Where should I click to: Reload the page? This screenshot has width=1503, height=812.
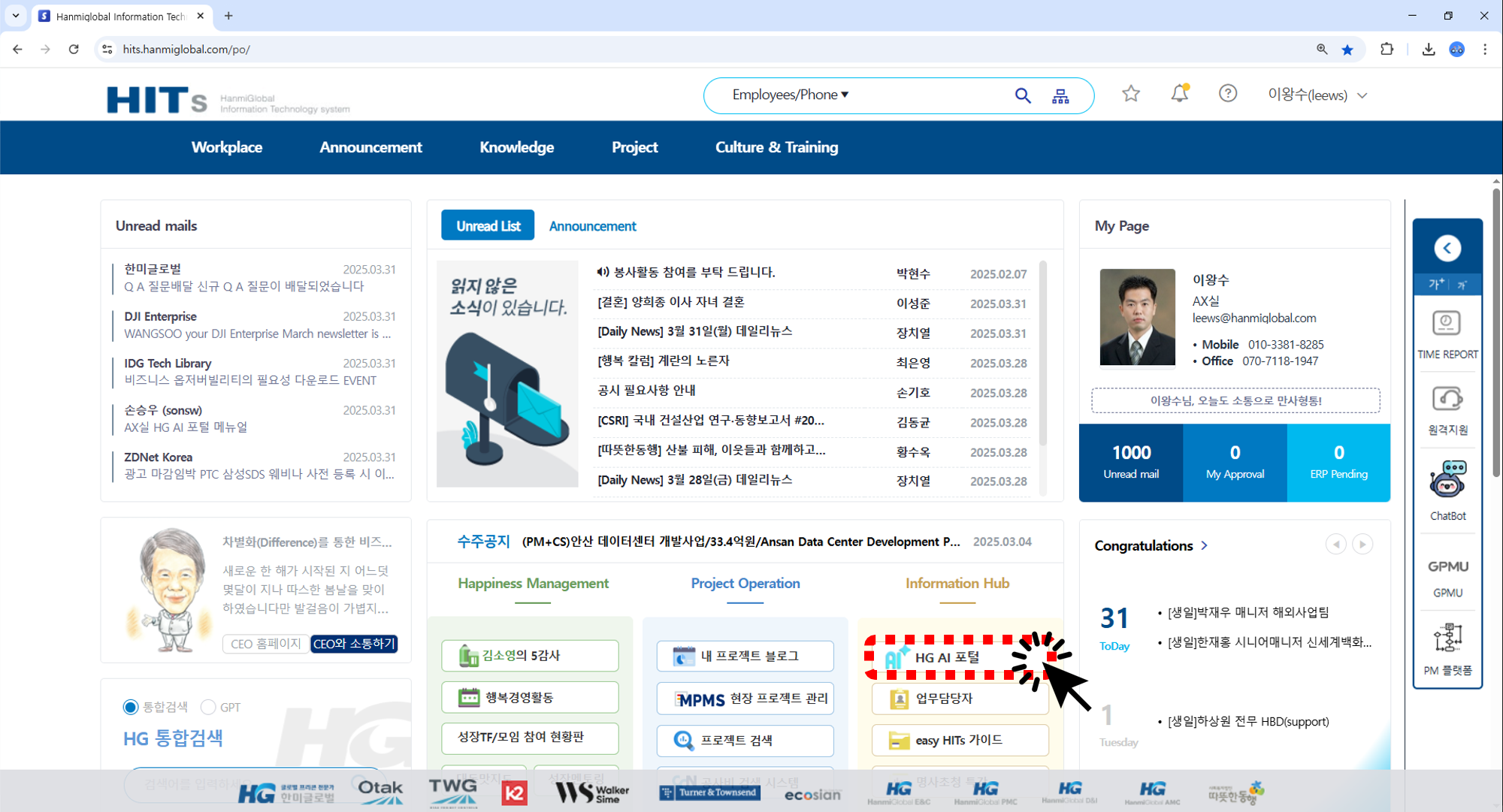click(74, 50)
